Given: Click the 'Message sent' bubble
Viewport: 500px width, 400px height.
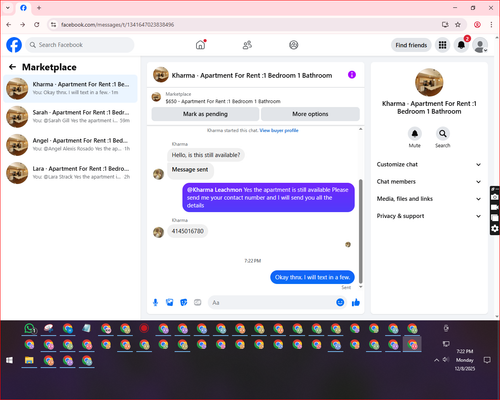Looking at the screenshot, I should tap(190, 170).
